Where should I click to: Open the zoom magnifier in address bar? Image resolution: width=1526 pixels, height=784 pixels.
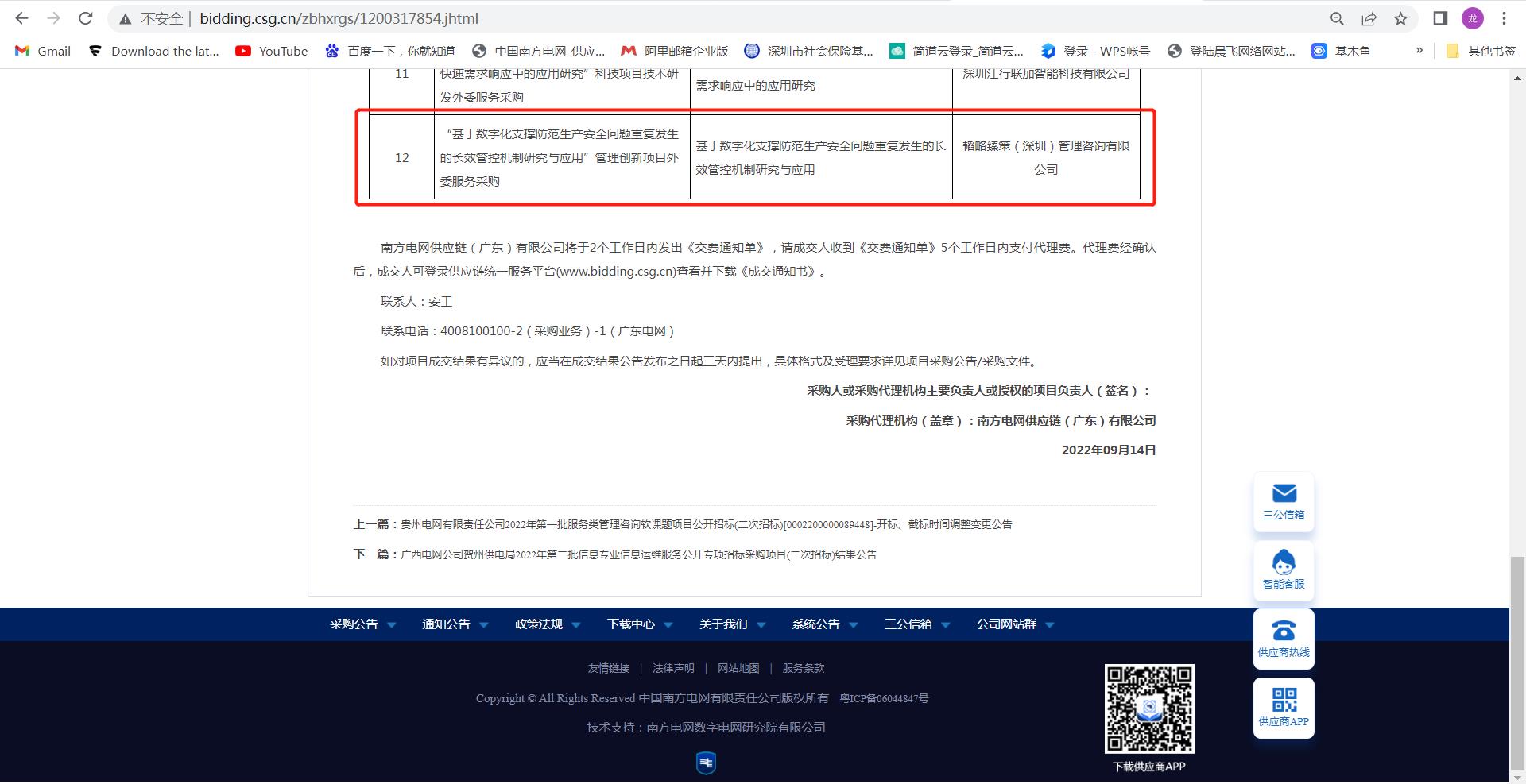[1337, 18]
